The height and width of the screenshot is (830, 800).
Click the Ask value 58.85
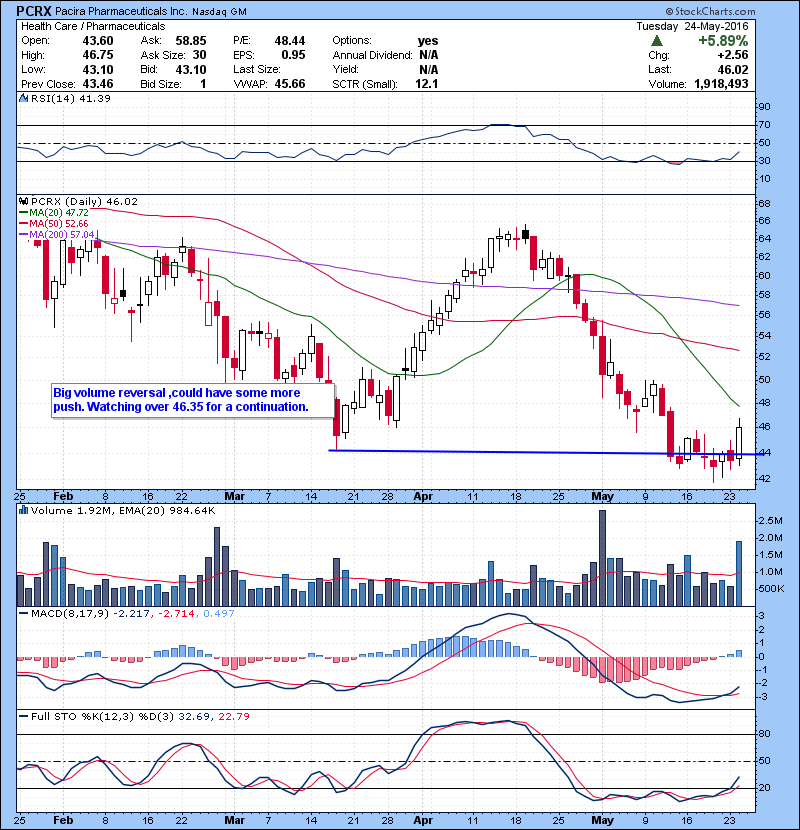point(191,41)
